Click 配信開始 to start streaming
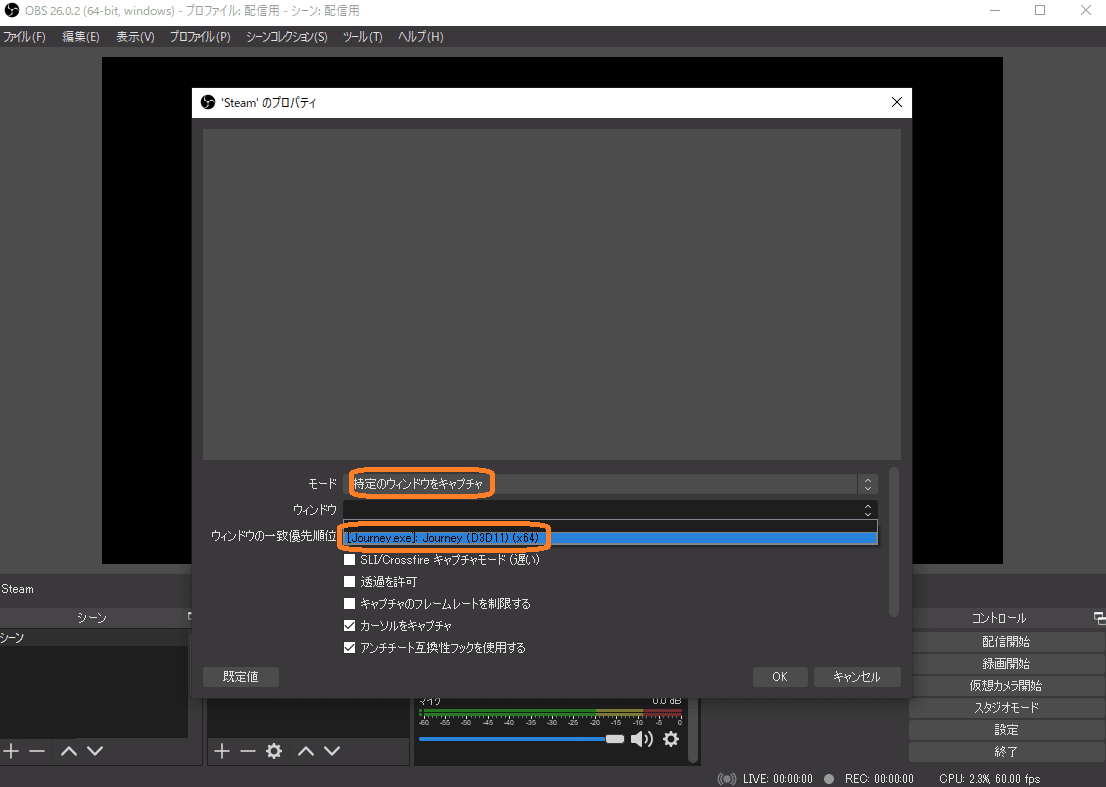This screenshot has height=787, width=1106. pos(1007,642)
